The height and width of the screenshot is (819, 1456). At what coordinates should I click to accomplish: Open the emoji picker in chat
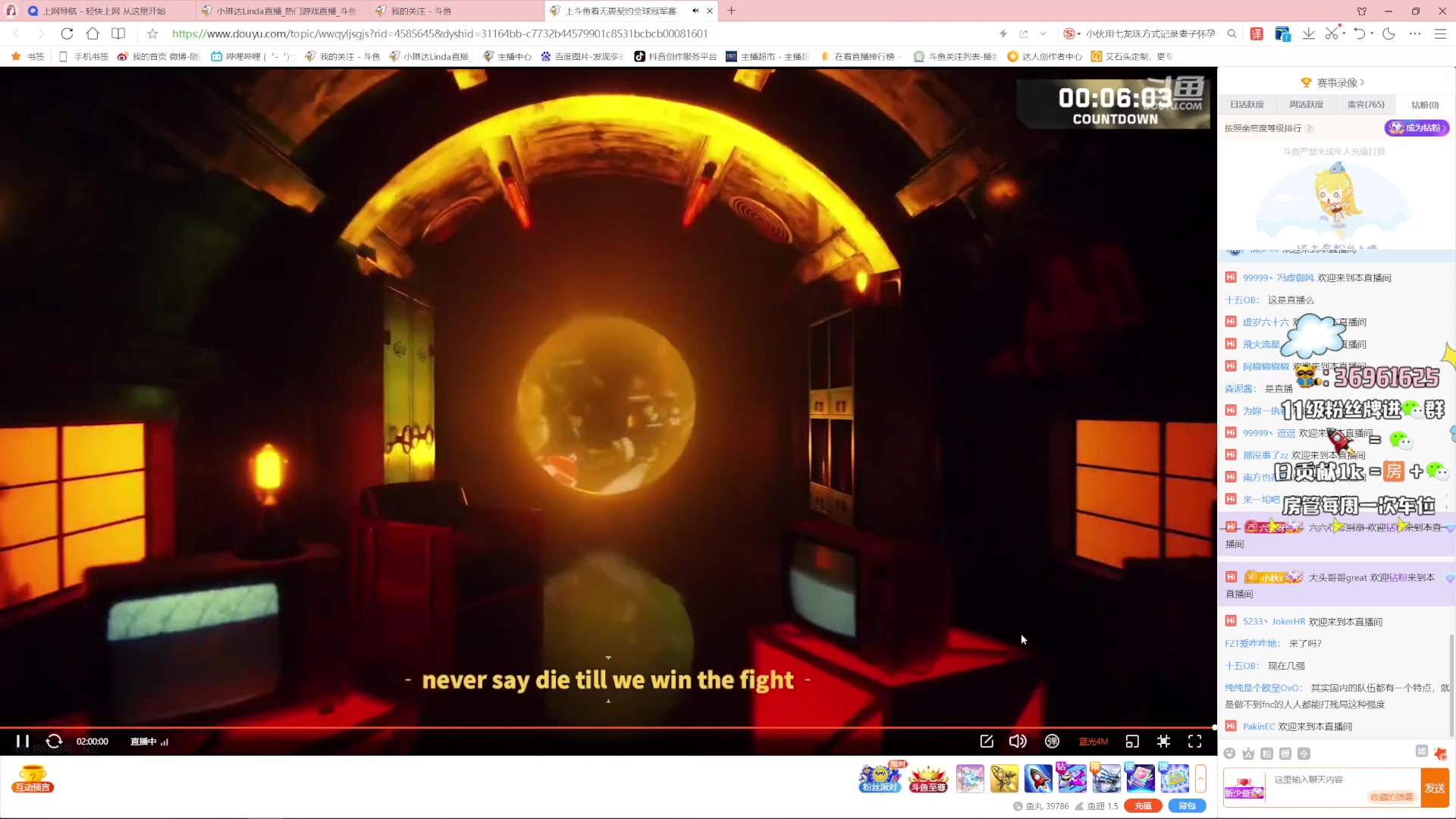point(1229,753)
